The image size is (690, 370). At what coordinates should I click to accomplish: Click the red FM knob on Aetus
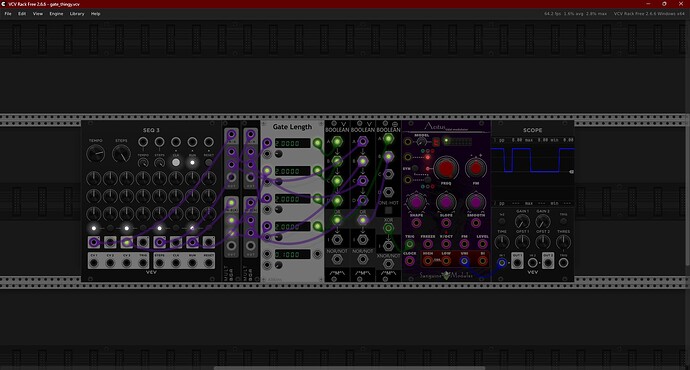pos(476,169)
